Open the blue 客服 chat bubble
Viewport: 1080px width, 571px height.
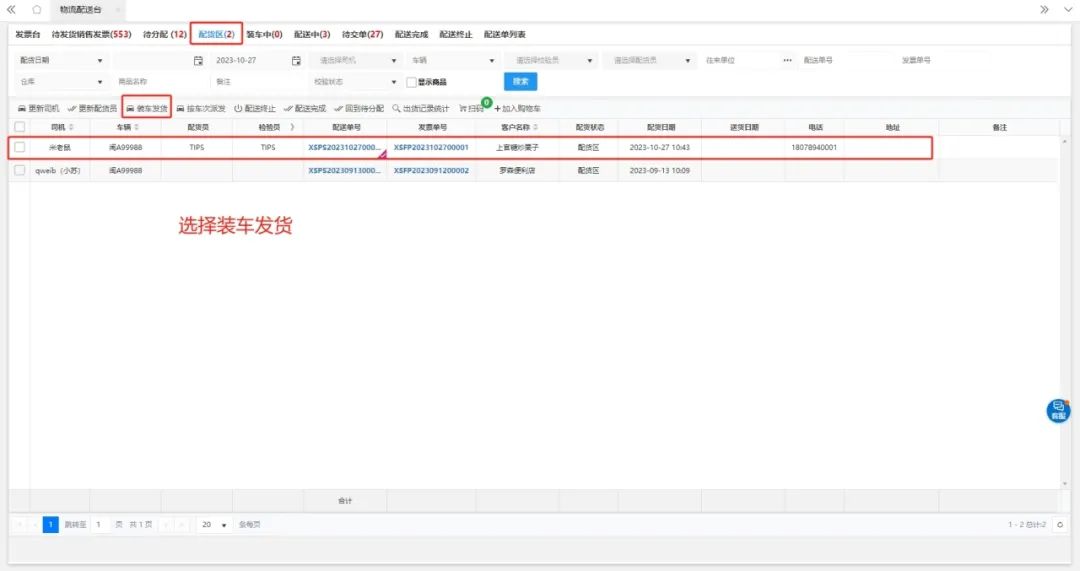[1058, 410]
